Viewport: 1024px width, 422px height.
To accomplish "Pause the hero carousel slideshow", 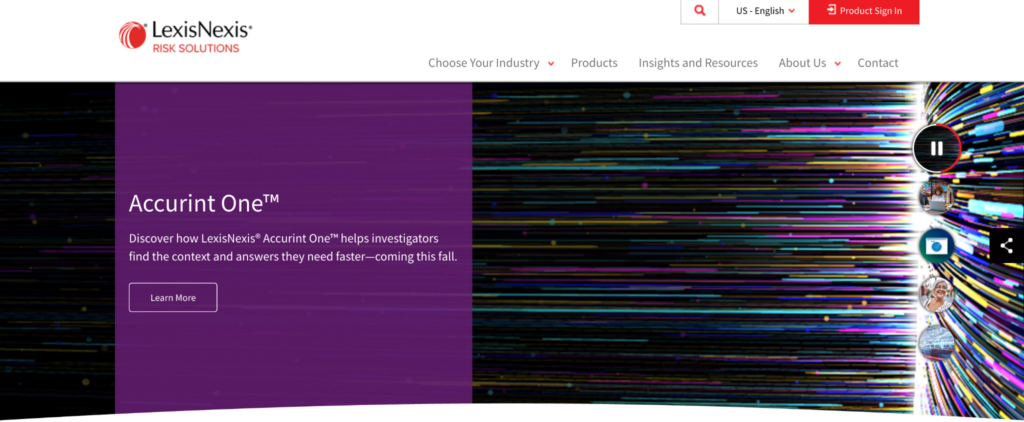I will click(x=936, y=148).
